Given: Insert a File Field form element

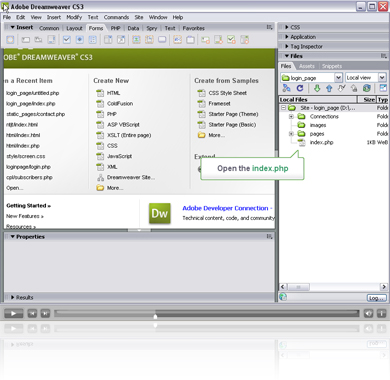Looking at the screenshot, I should [x=149, y=40].
